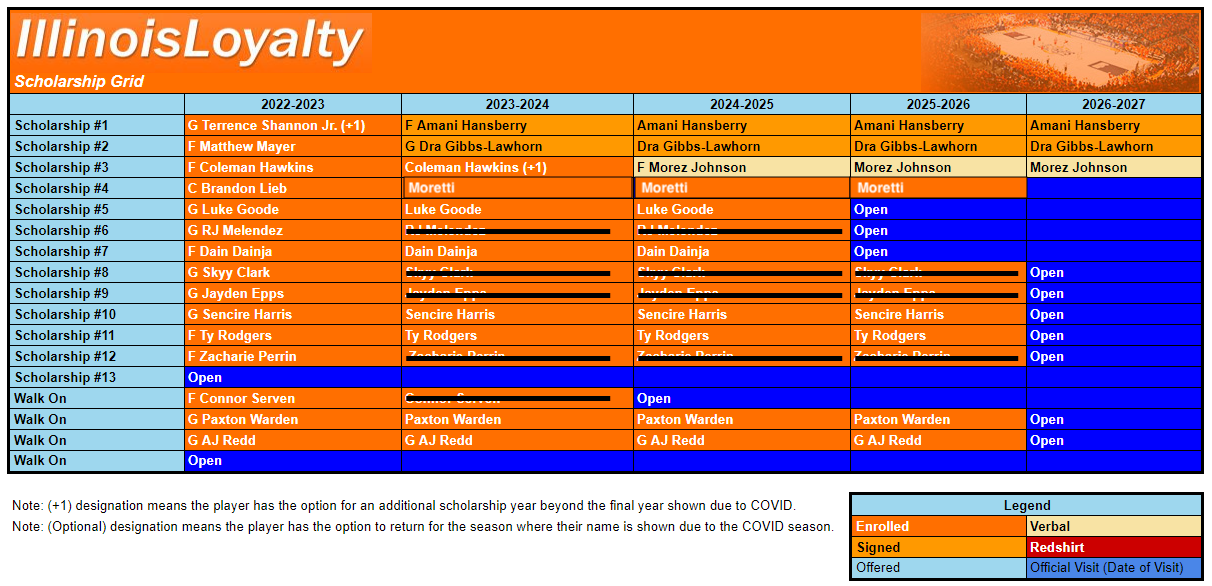Select F Amani Hansberry in 2023-2024 column
Image resolution: width=1212 pixels, height=586 pixels.
tap(516, 126)
